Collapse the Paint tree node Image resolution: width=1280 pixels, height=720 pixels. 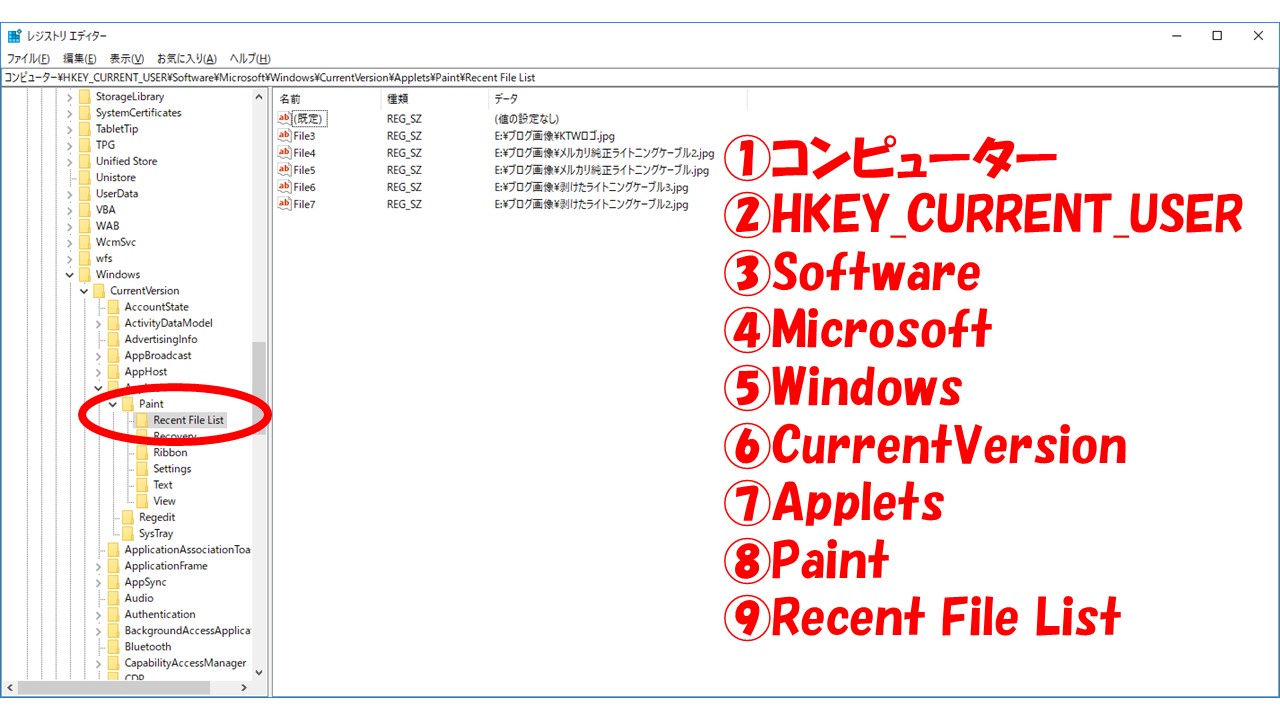pos(113,404)
